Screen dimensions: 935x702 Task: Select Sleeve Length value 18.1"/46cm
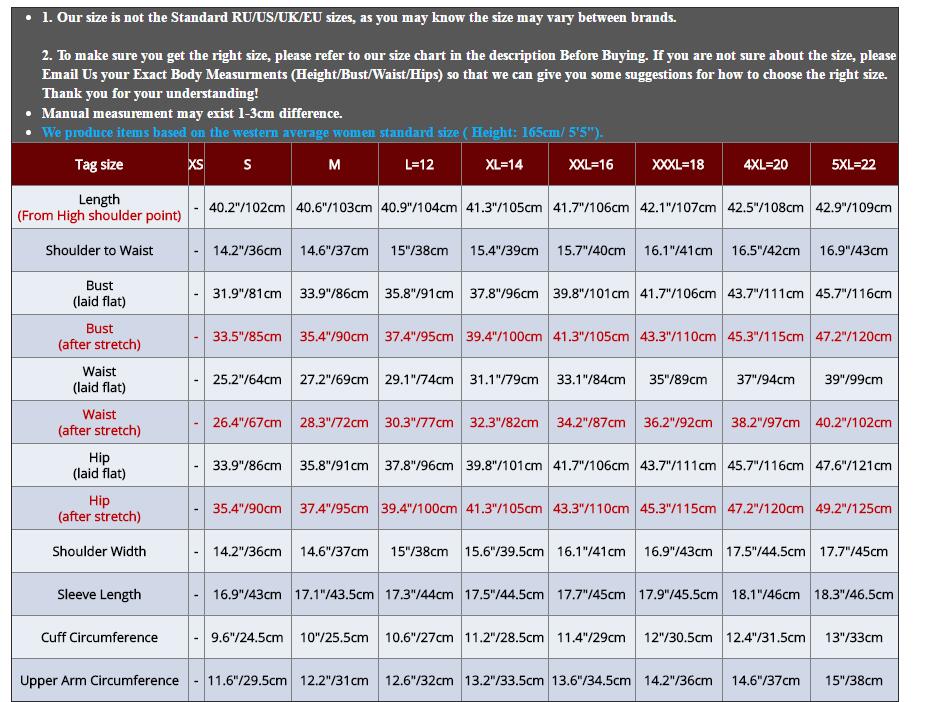(x=765, y=595)
